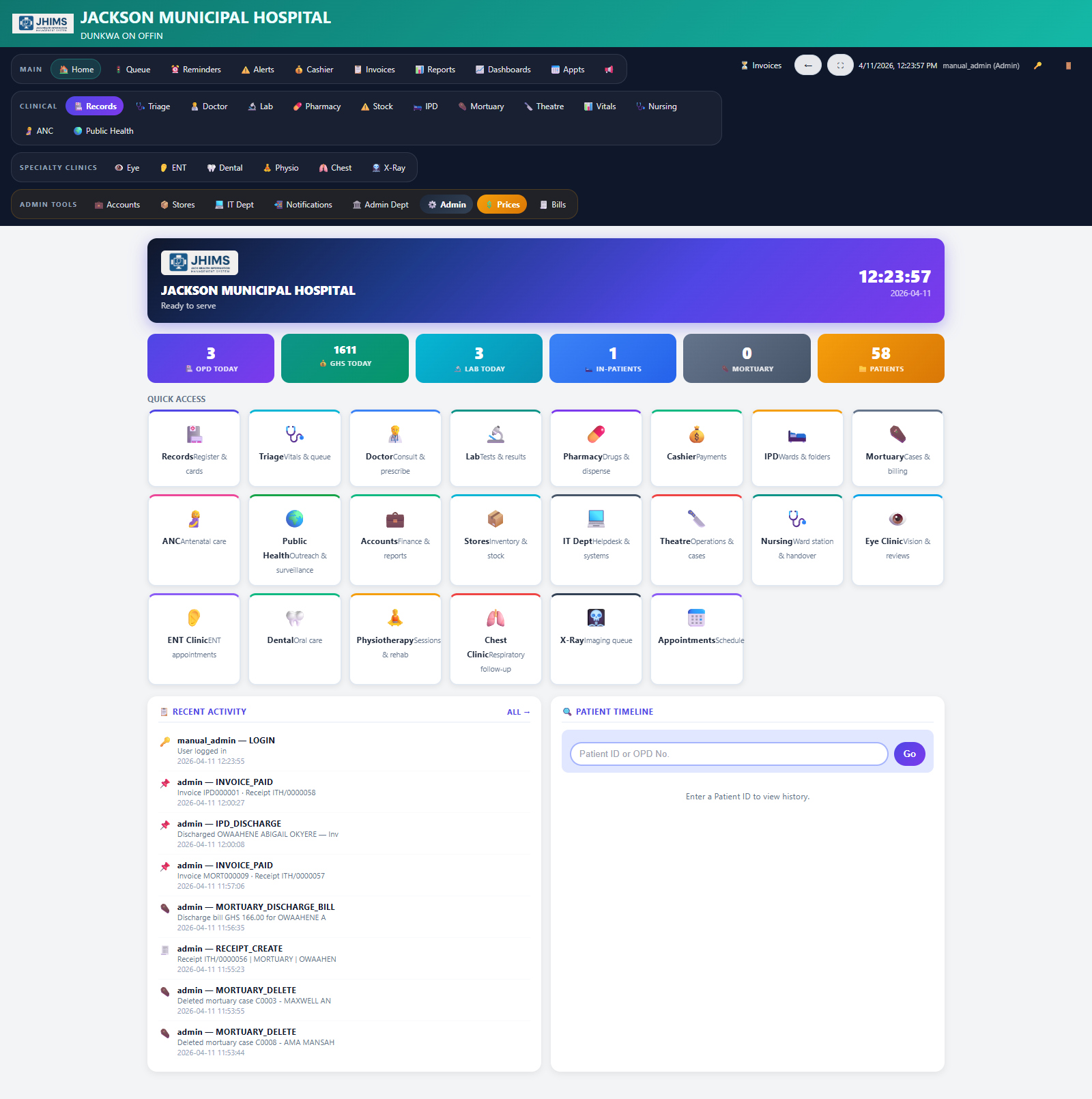
Task: Open the IPD wards and folders card
Action: tap(797, 448)
